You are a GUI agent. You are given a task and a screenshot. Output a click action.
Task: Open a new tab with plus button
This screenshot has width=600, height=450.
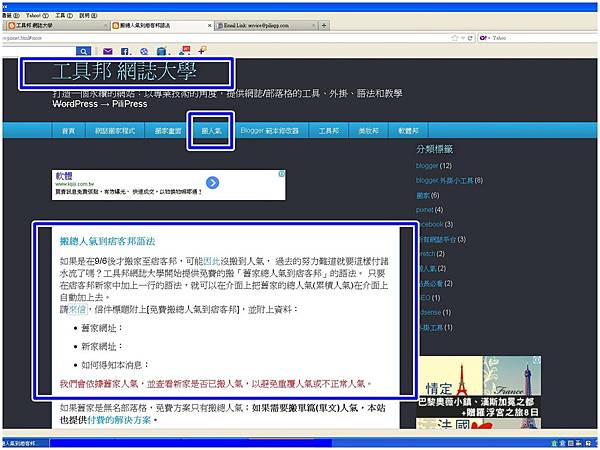coord(324,25)
